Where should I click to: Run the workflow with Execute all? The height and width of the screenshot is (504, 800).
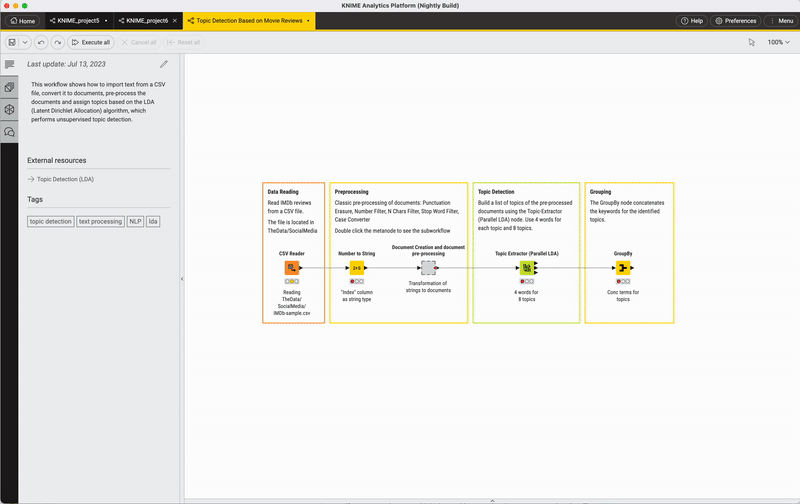tap(91, 42)
